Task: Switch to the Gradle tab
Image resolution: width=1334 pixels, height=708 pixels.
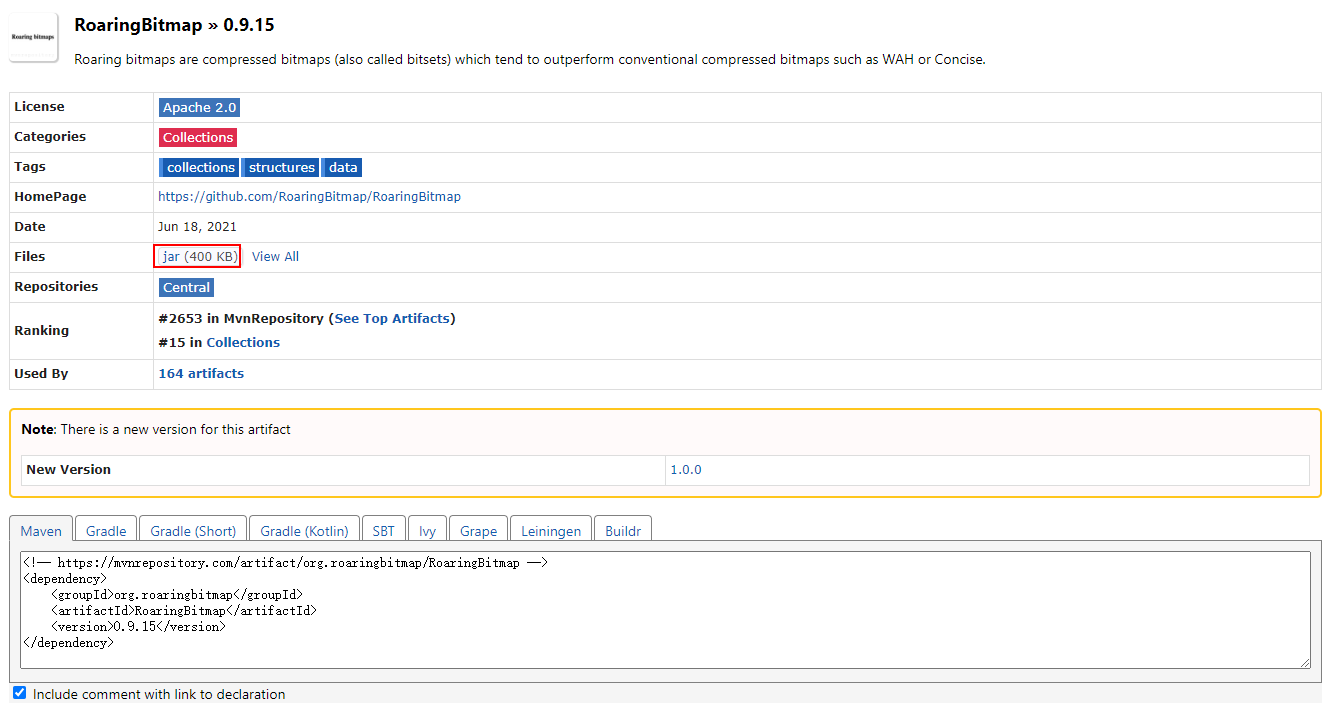Action: click(106, 531)
